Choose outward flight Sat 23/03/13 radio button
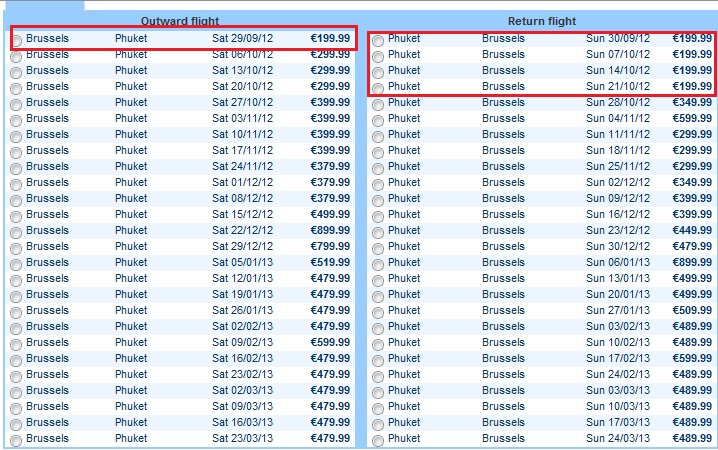Viewport: 718px width, 450px height. click(16, 441)
